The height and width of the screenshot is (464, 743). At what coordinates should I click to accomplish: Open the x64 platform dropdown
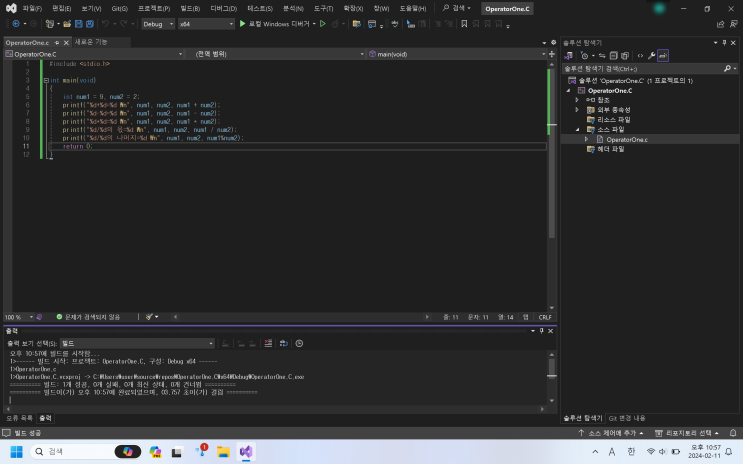[x=205, y=23]
